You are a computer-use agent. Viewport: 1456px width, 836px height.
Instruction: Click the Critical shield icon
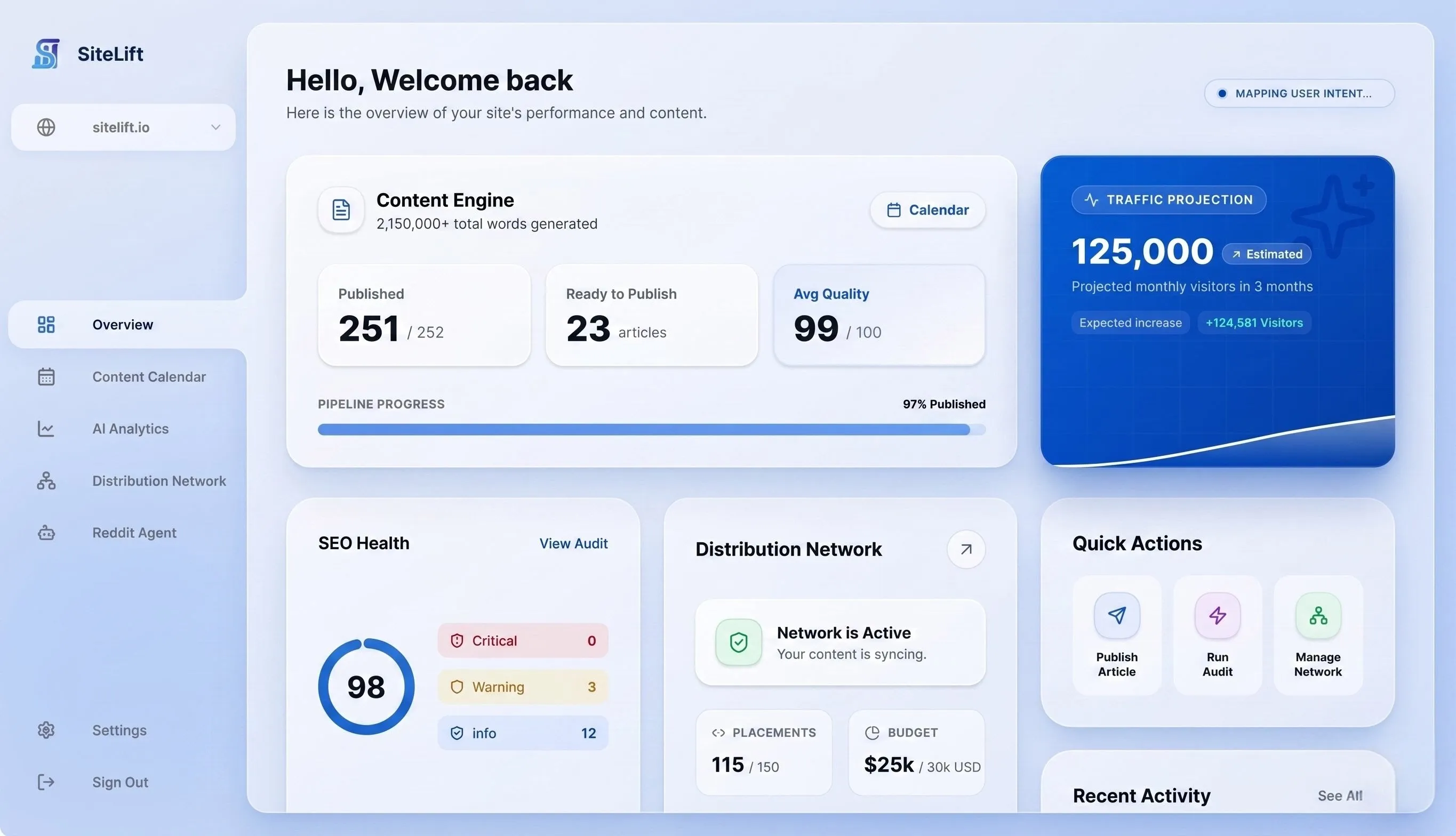click(x=457, y=640)
